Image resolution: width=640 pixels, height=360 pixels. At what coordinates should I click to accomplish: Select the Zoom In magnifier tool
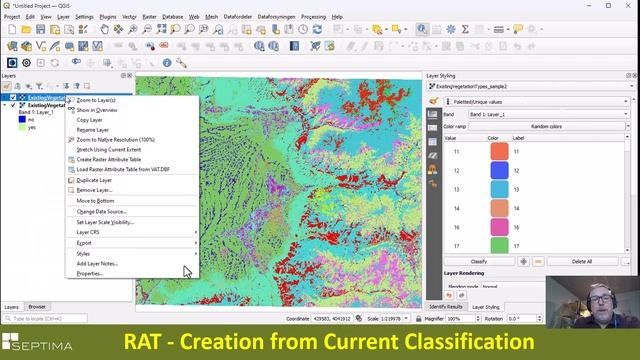coord(133,29)
